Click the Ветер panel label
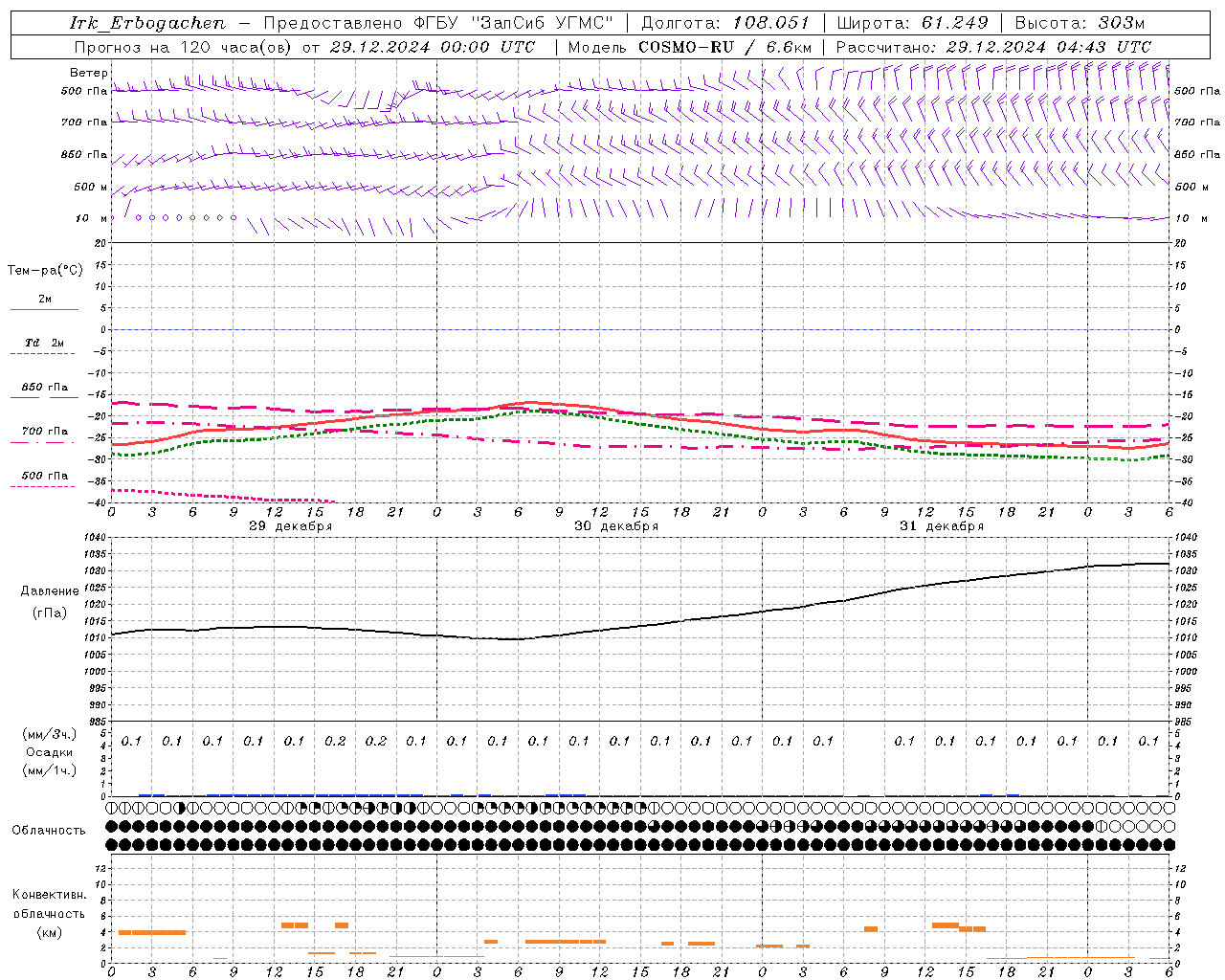This screenshot has height=980, width=1225. pyautogui.click(x=88, y=73)
